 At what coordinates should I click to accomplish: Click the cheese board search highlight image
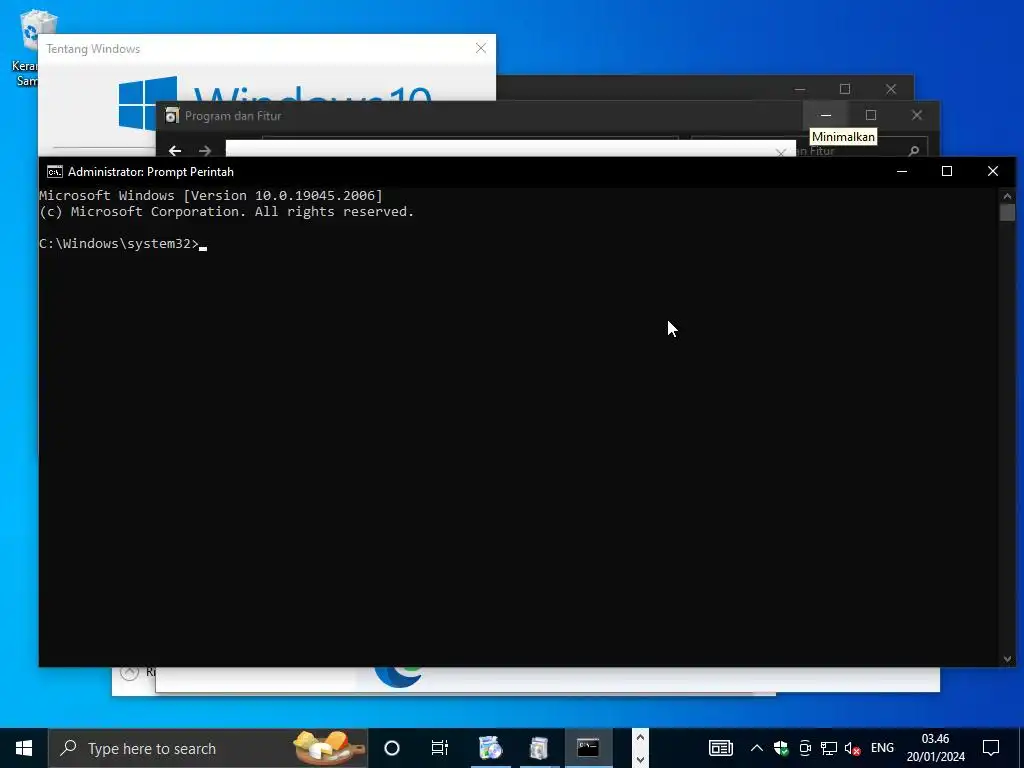click(328, 748)
